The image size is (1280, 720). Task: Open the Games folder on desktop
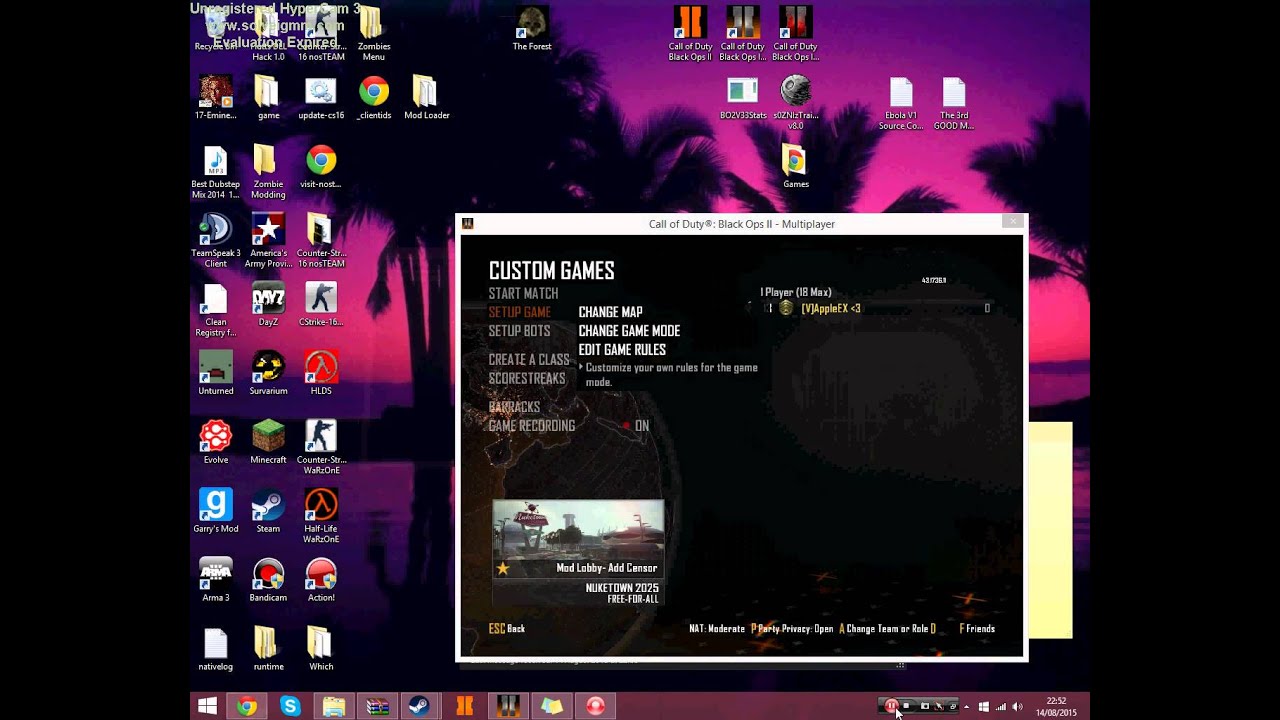click(x=795, y=166)
